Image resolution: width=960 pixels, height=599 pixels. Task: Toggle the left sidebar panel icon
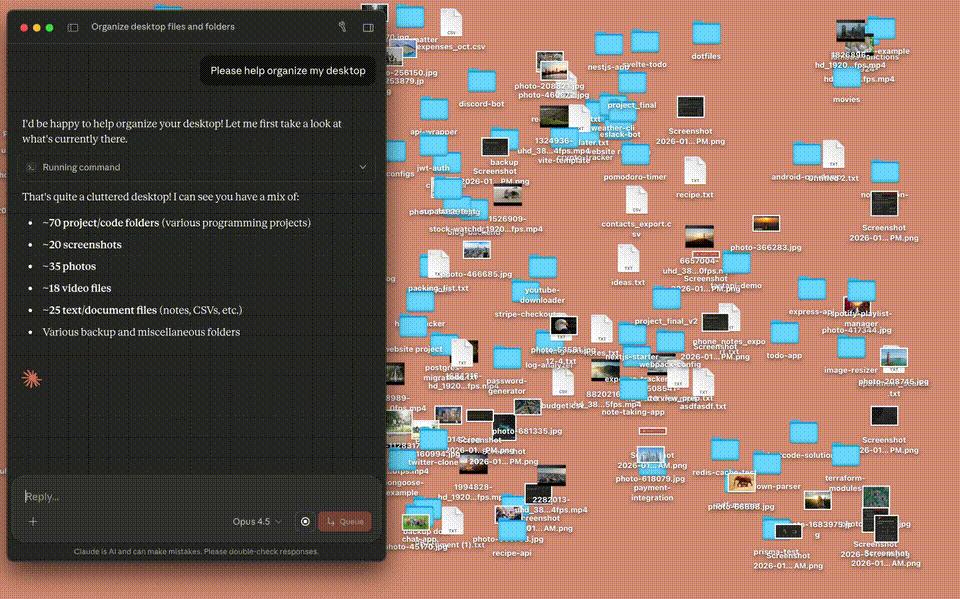click(x=73, y=28)
